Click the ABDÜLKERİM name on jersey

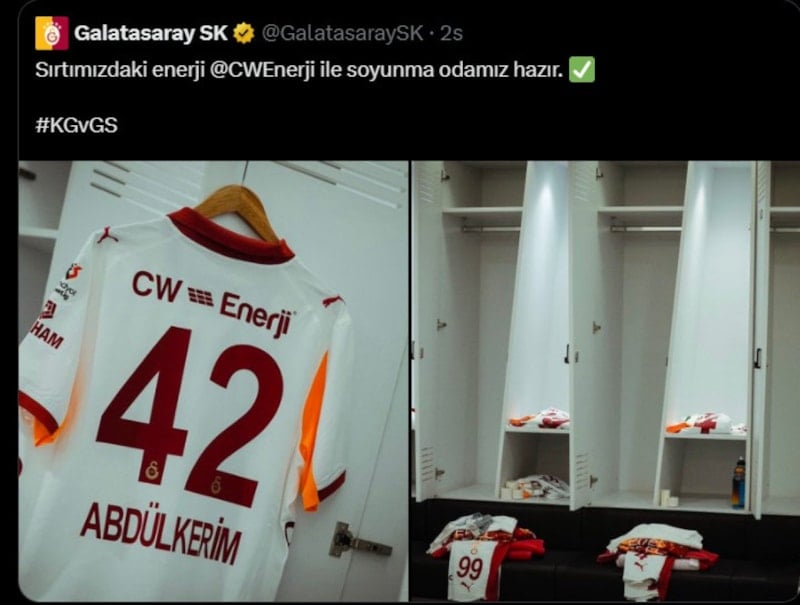[160, 533]
